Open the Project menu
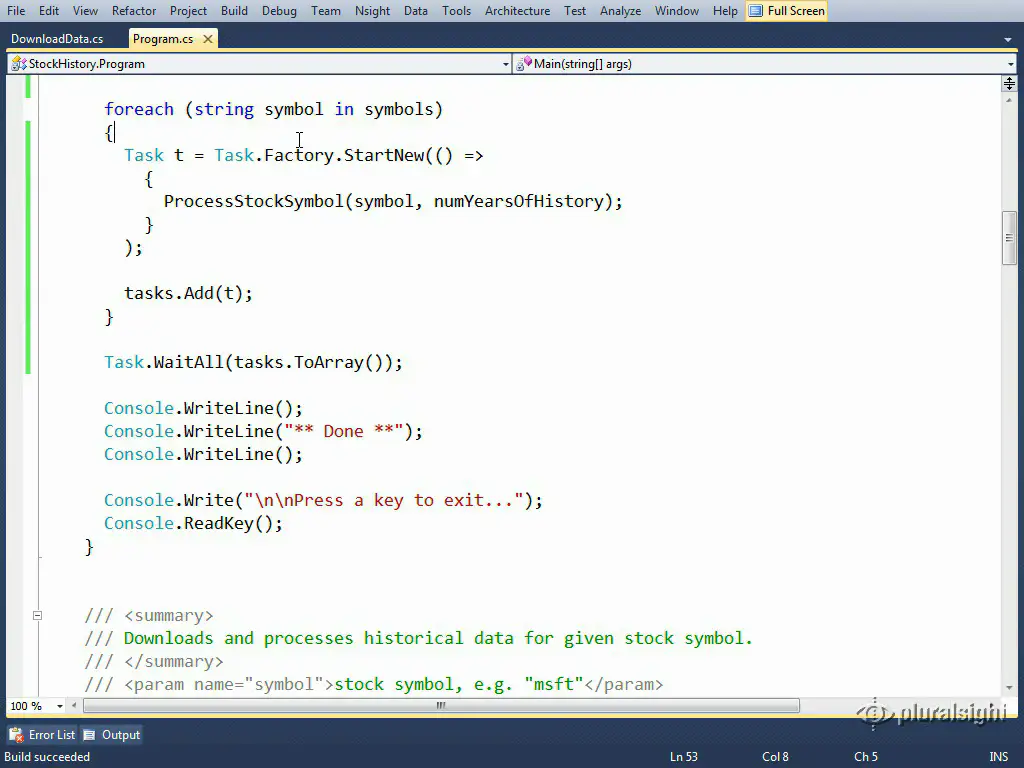The width and height of the screenshot is (1024, 768). (x=188, y=11)
